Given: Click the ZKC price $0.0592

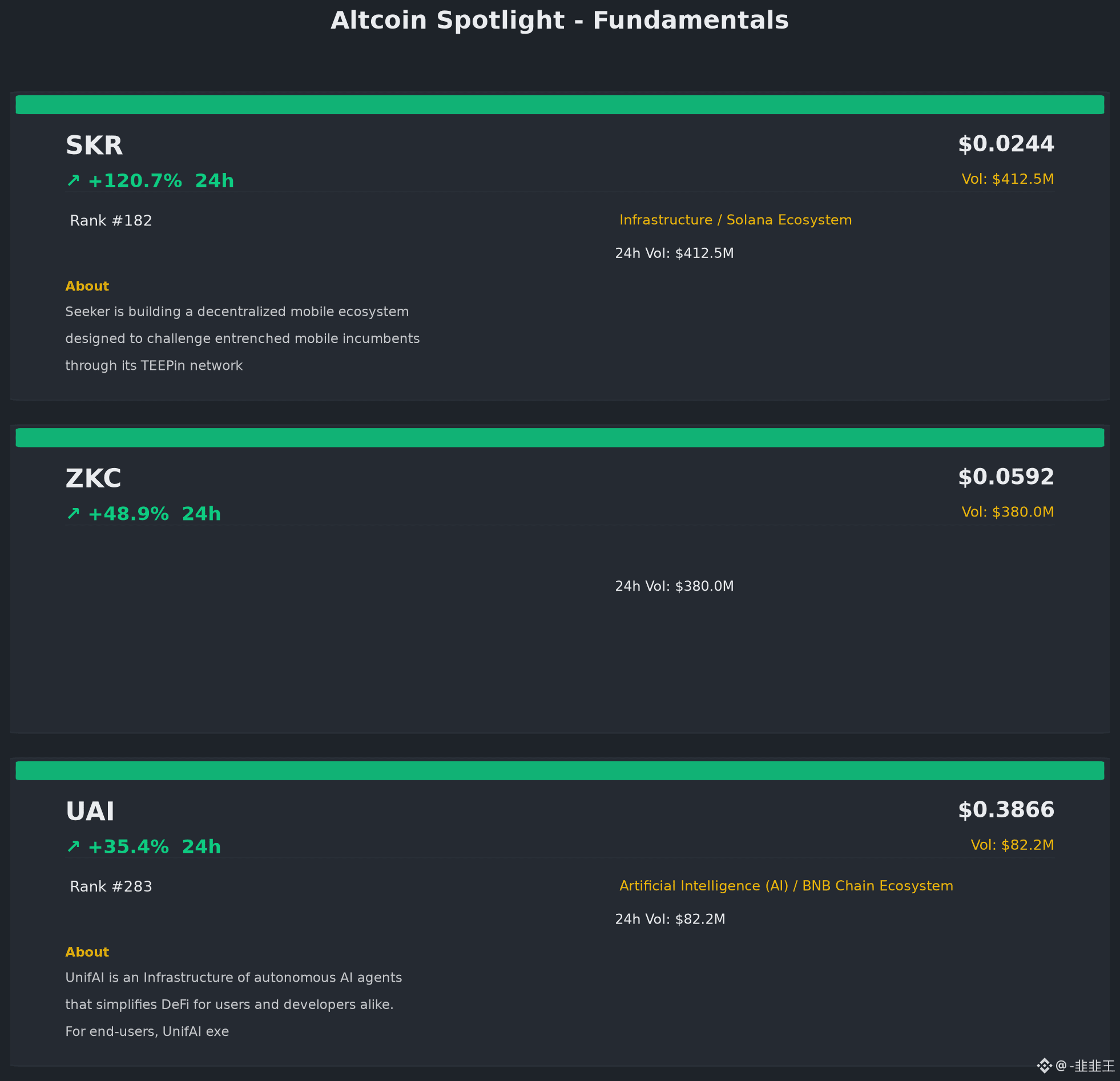Looking at the screenshot, I should (x=1006, y=477).
